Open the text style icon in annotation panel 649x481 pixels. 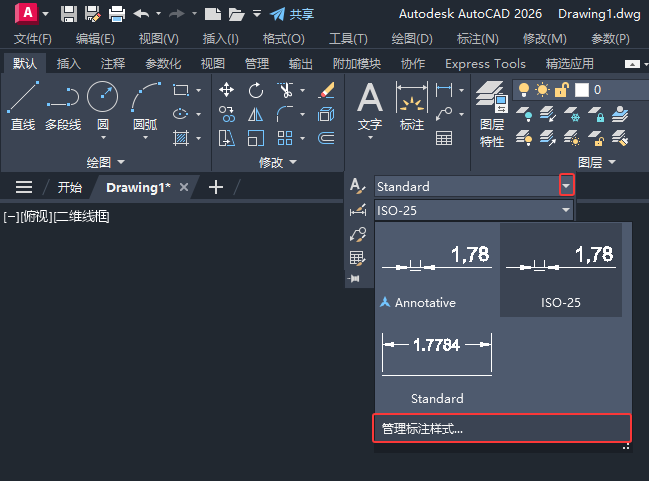pos(358,186)
